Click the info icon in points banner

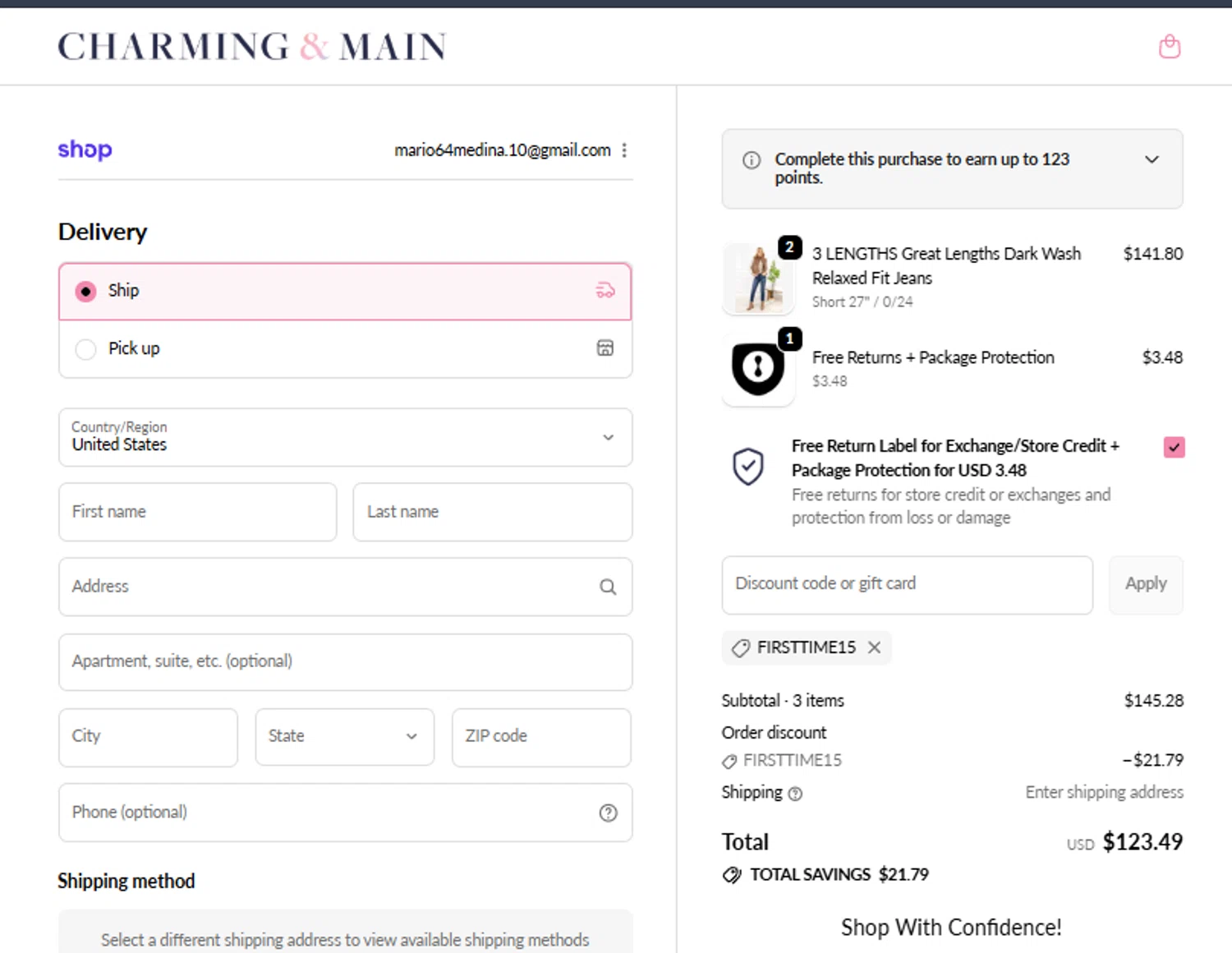click(x=752, y=160)
